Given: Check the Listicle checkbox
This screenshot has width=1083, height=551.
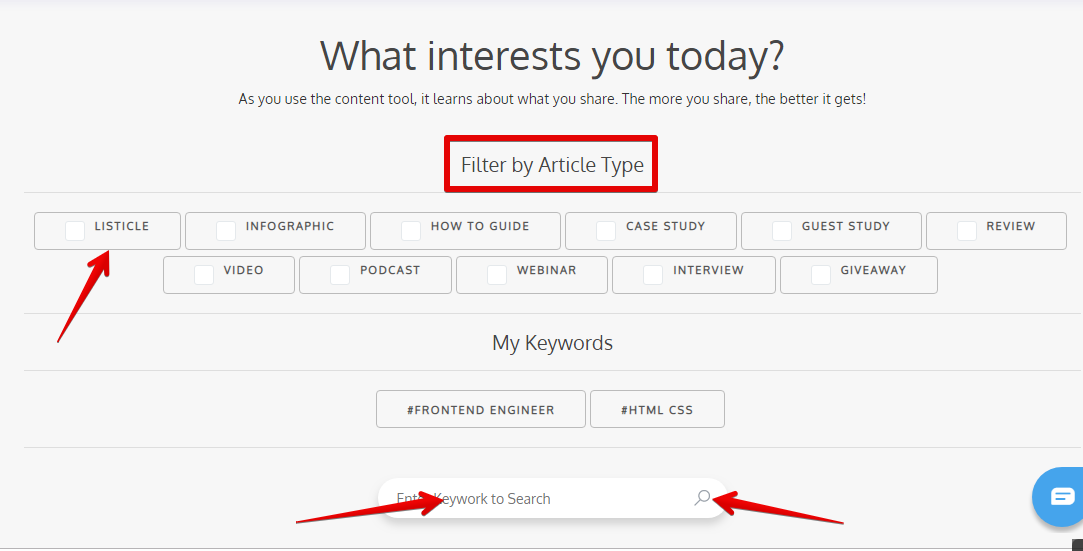Looking at the screenshot, I should tap(75, 231).
